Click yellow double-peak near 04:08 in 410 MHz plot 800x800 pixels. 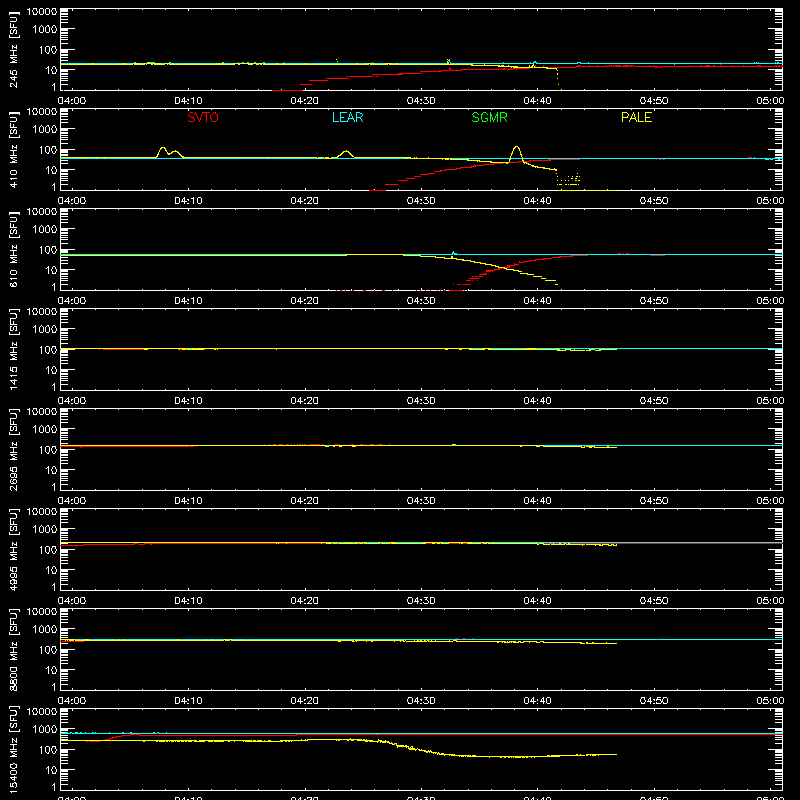pyautogui.click(x=169, y=152)
